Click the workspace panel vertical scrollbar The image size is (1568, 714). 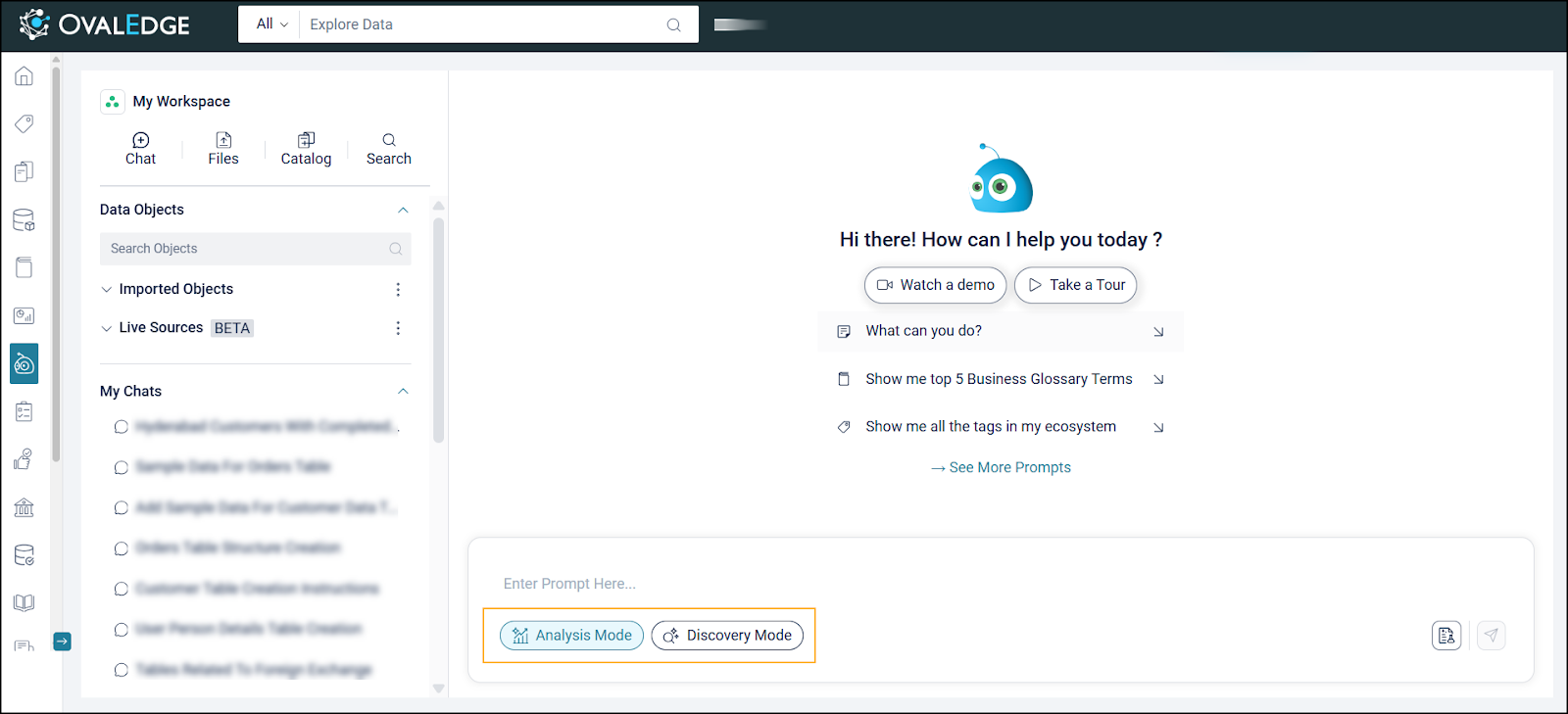(x=438, y=333)
